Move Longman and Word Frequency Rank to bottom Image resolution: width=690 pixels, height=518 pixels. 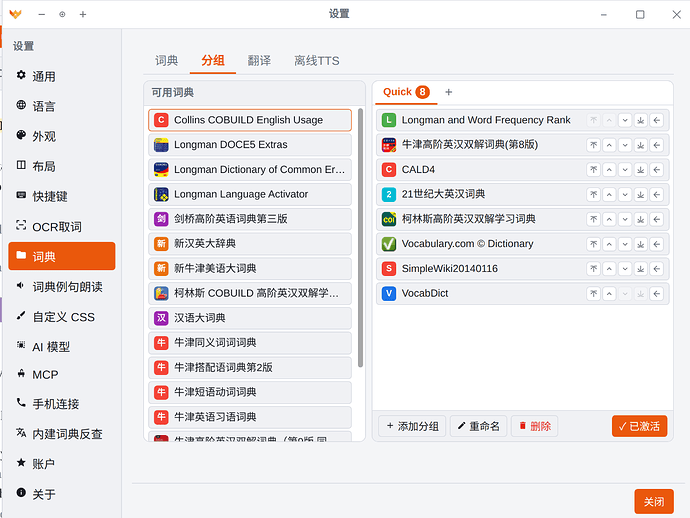(x=641, y=120)
